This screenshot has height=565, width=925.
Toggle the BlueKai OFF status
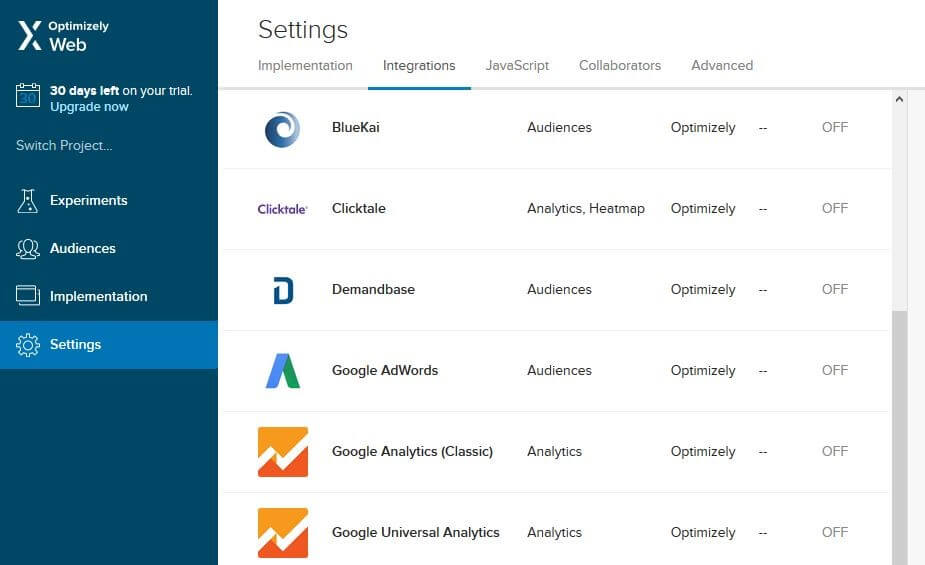(835, 127)
